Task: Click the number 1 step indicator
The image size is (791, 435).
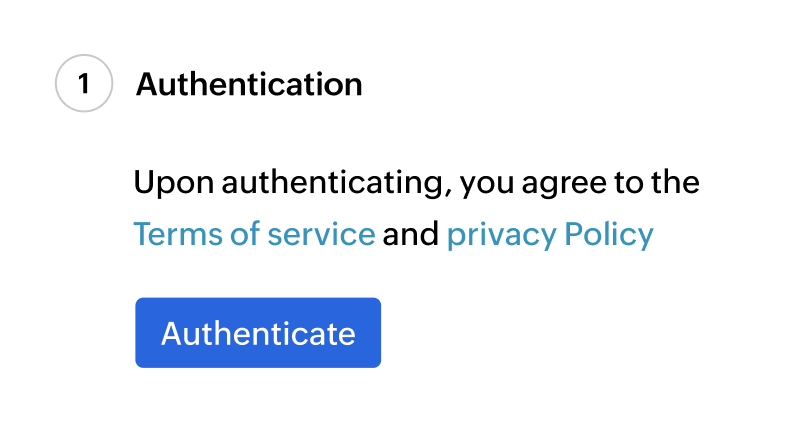Action: click(83, 85)
